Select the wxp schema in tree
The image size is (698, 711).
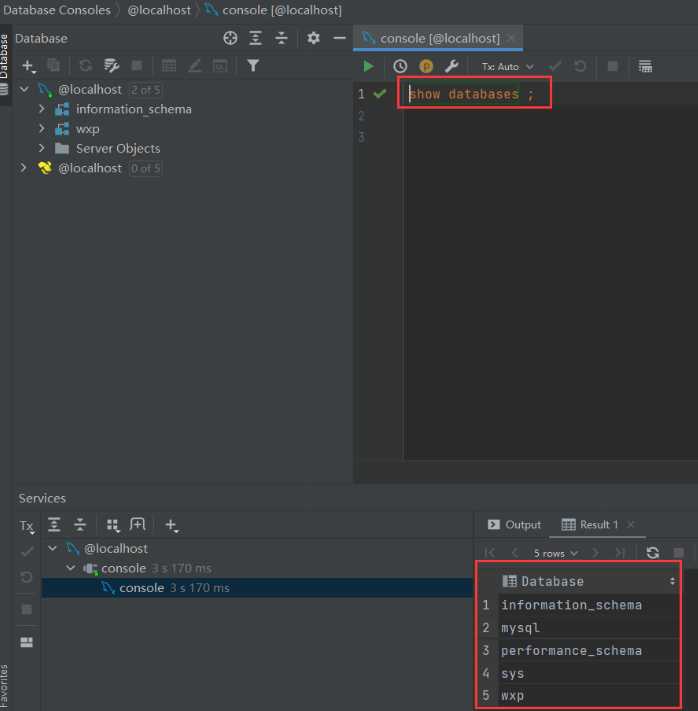point(88,129)
